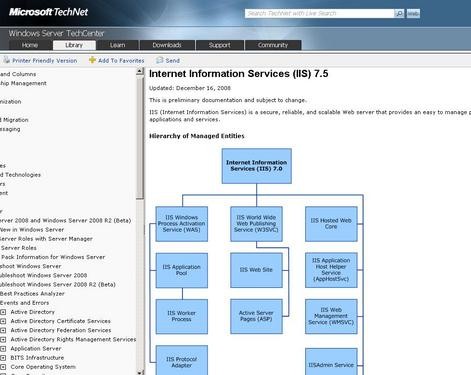This screenshot has width=471, height=375.
Task: Click the search magnifier icon
Action: tap(399, 13)
